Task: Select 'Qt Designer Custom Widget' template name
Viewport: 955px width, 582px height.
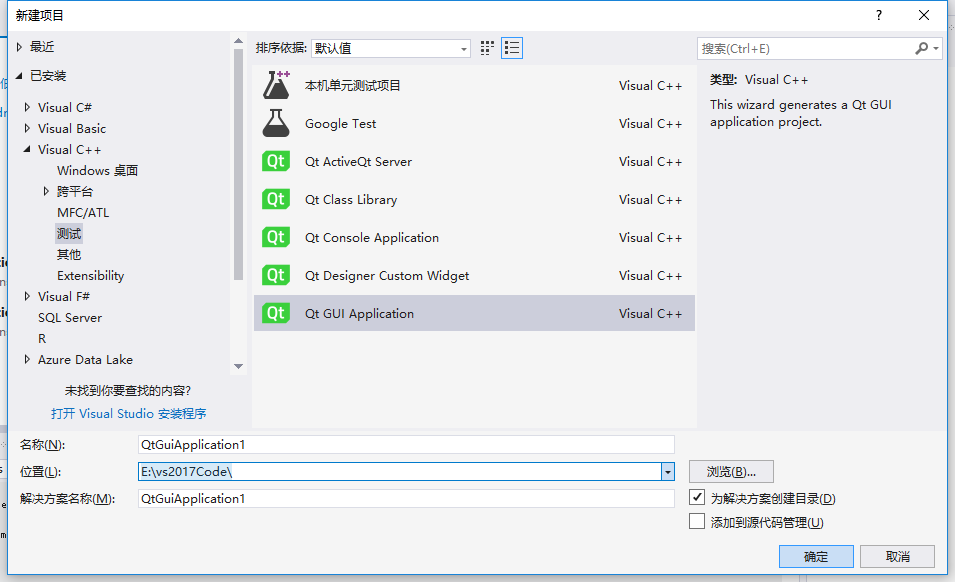Action: pos(387,276)
